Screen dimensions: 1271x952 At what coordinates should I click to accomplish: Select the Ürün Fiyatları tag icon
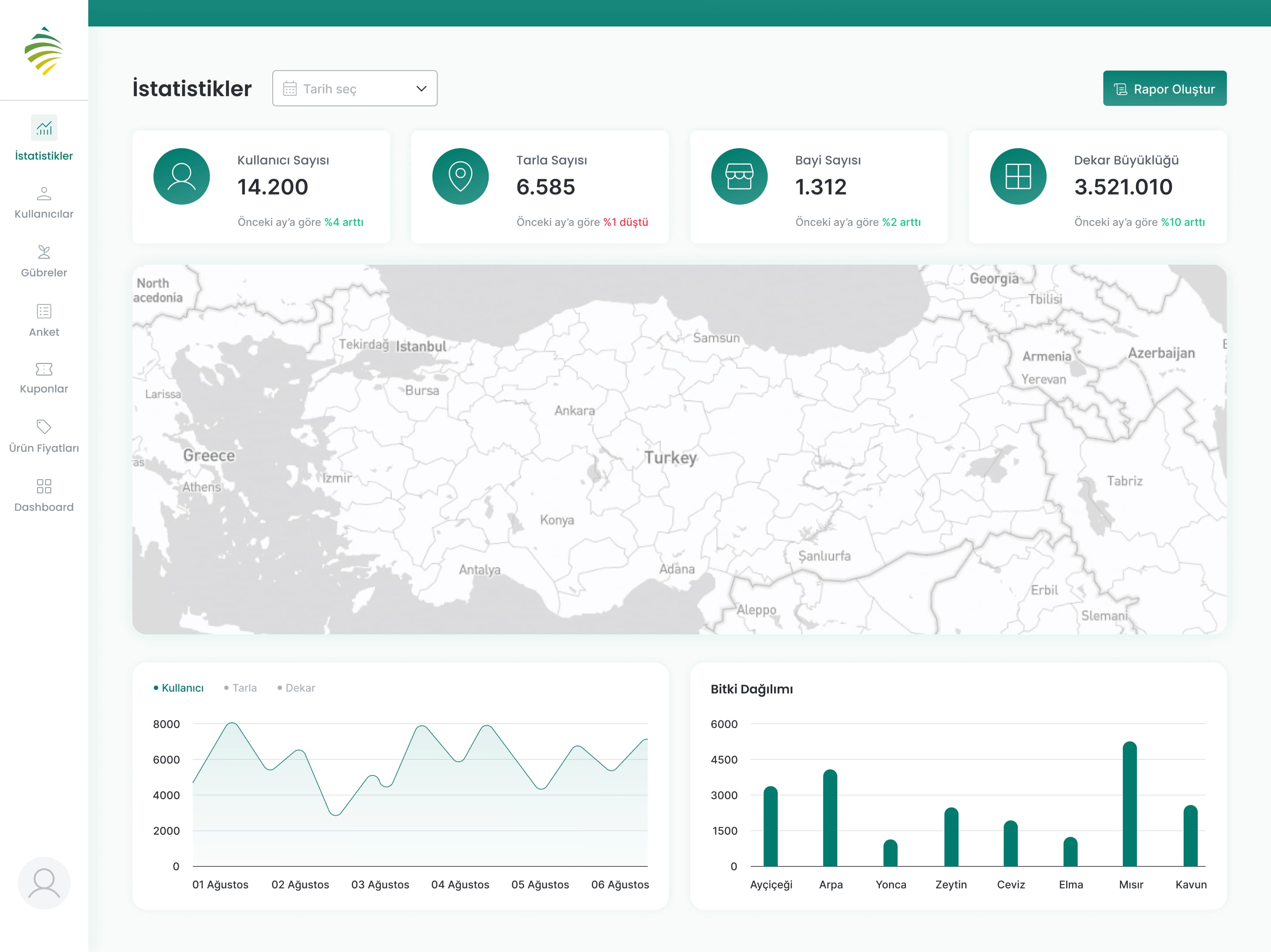(x=44, y=427)
